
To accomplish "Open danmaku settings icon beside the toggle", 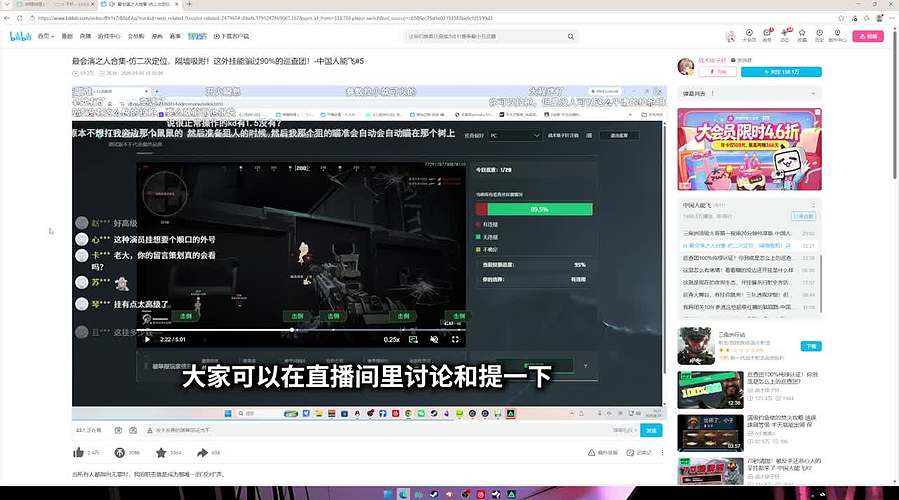I will (133, 430).
